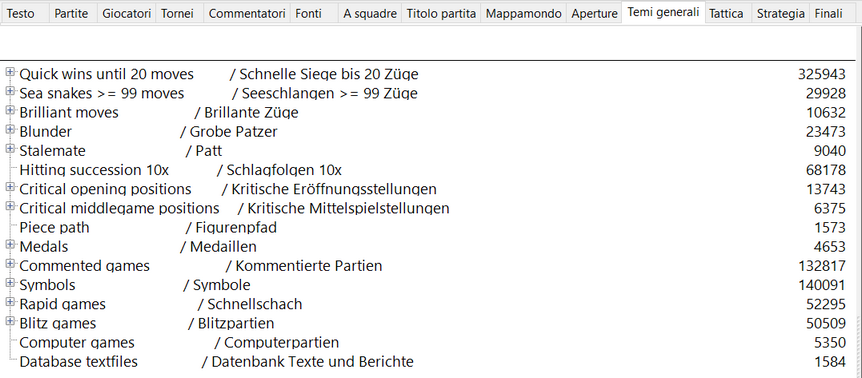This screenshot has height=378, width=862.
Task: Expand the Brilliant moves category
Action: coord(10,110)
